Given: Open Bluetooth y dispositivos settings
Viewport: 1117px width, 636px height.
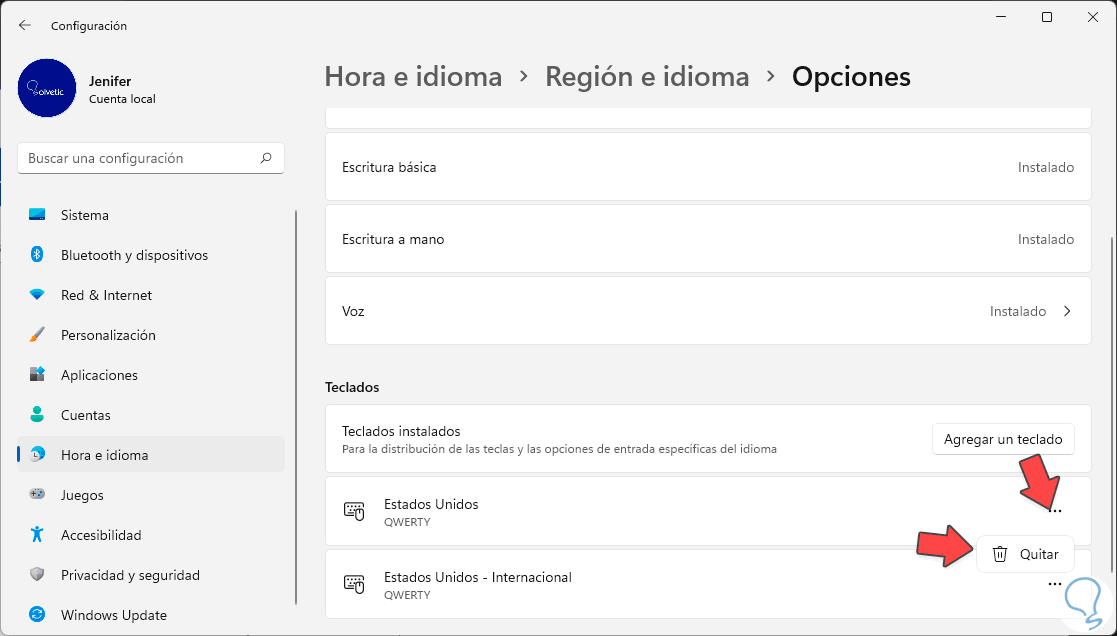Looking at the screenshot, I should point(134,255).
